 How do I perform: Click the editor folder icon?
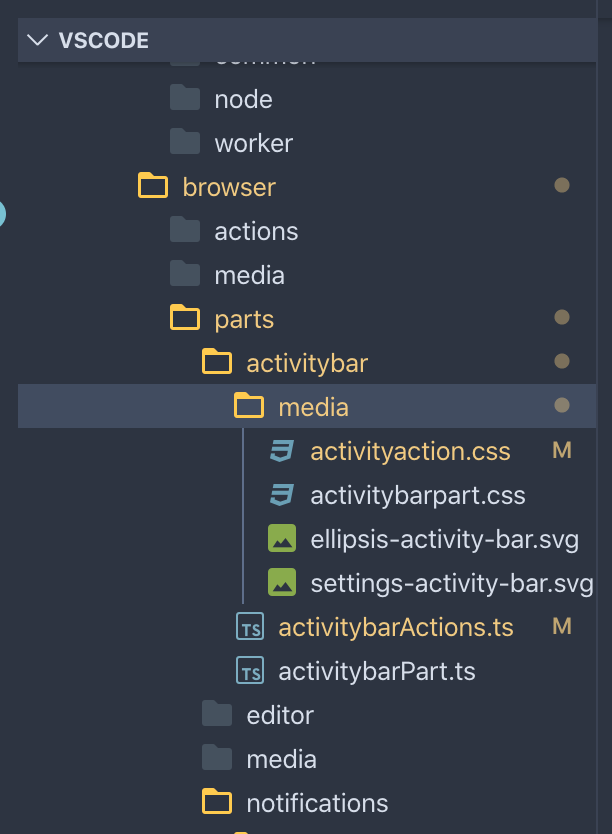point(217,713)
